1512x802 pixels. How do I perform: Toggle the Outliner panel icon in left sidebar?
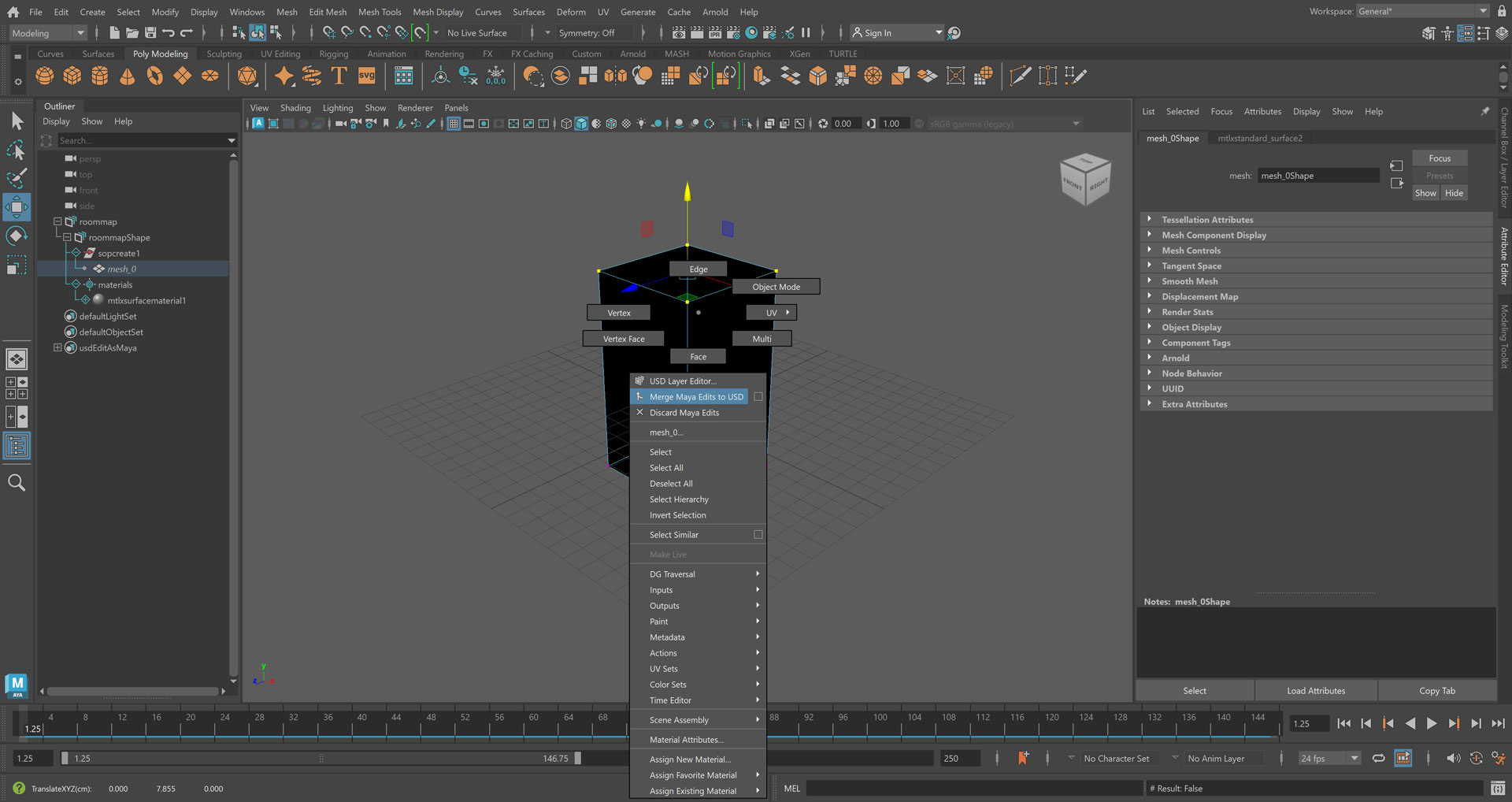click(x=17, y=446)
